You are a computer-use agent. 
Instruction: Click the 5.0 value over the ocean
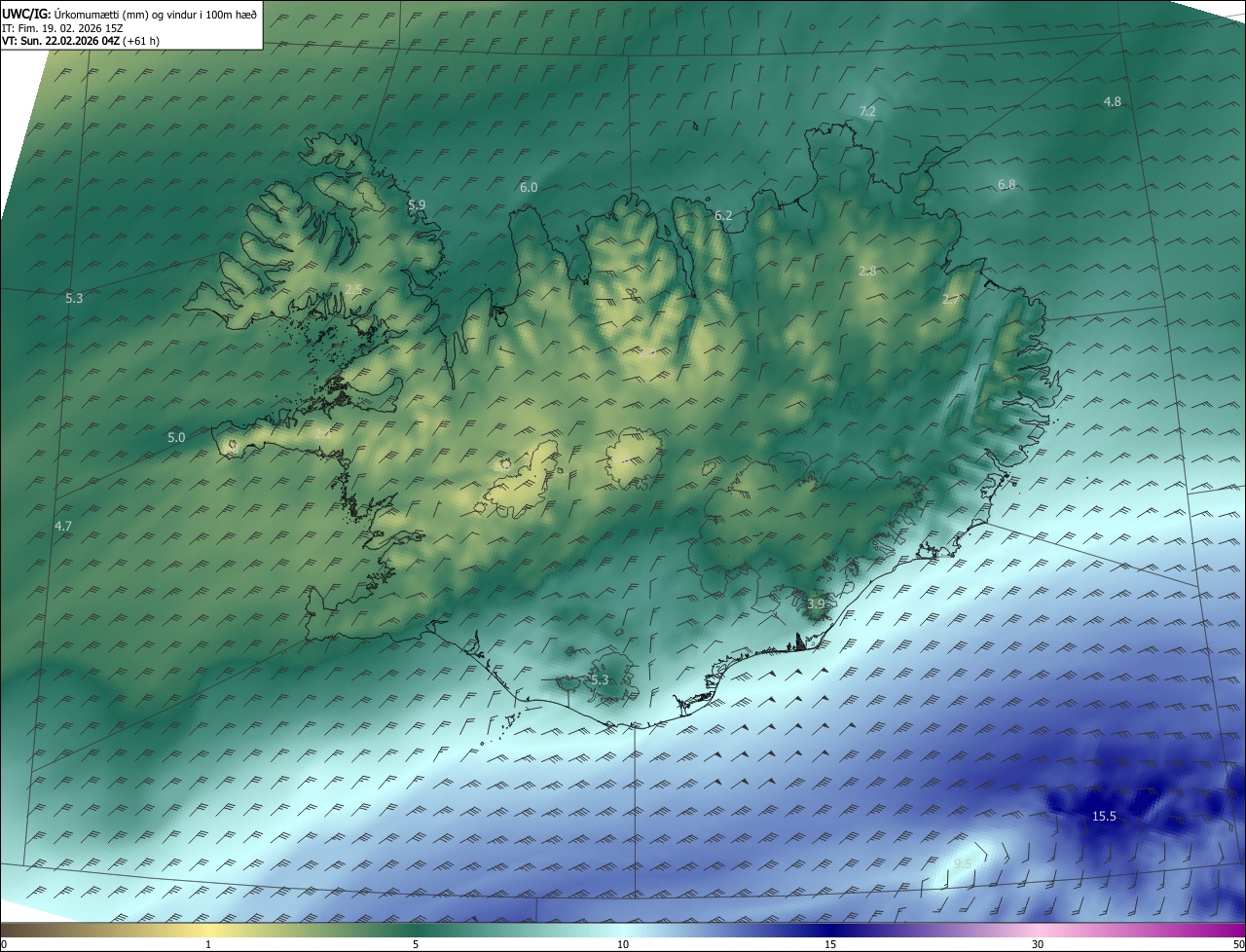click(176, 437)
